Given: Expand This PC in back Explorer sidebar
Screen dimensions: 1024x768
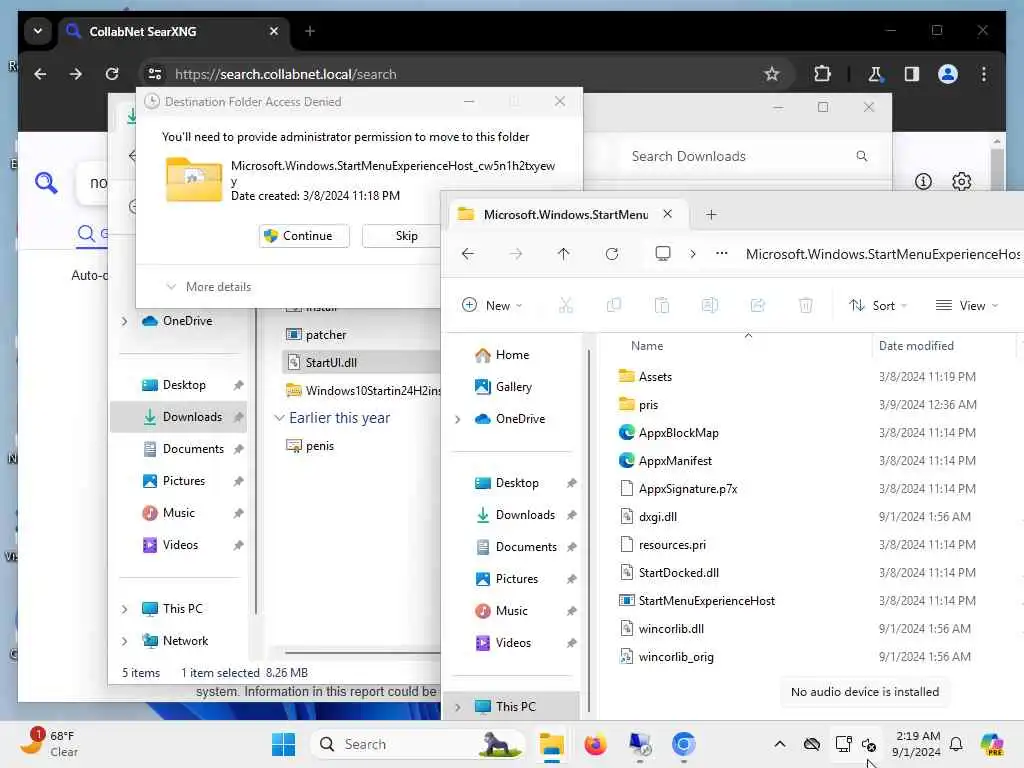Looking at the screenshot, I should 124,609.
